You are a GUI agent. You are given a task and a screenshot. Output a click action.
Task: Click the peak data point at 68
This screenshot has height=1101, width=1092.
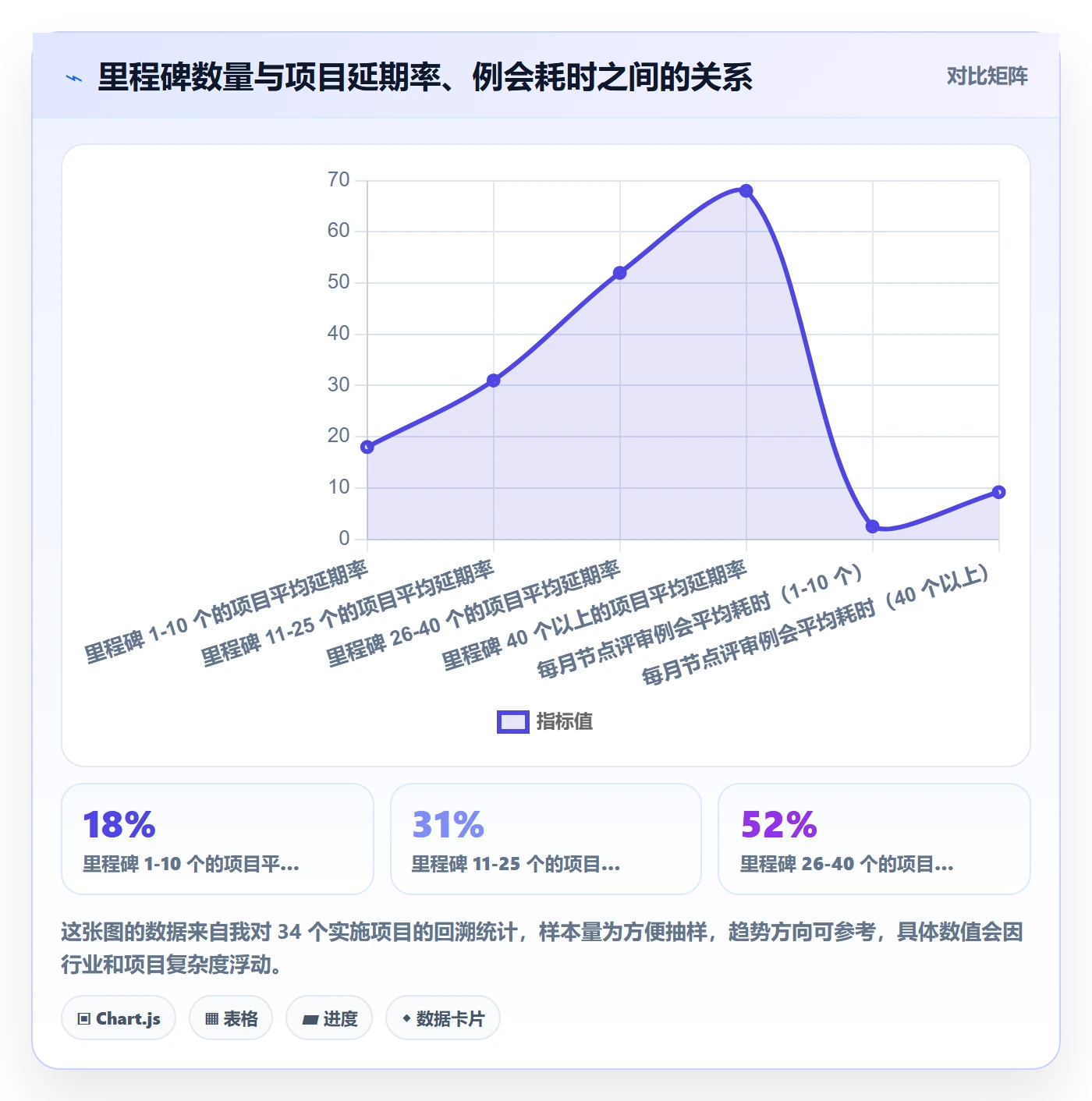tap(746, 191)
